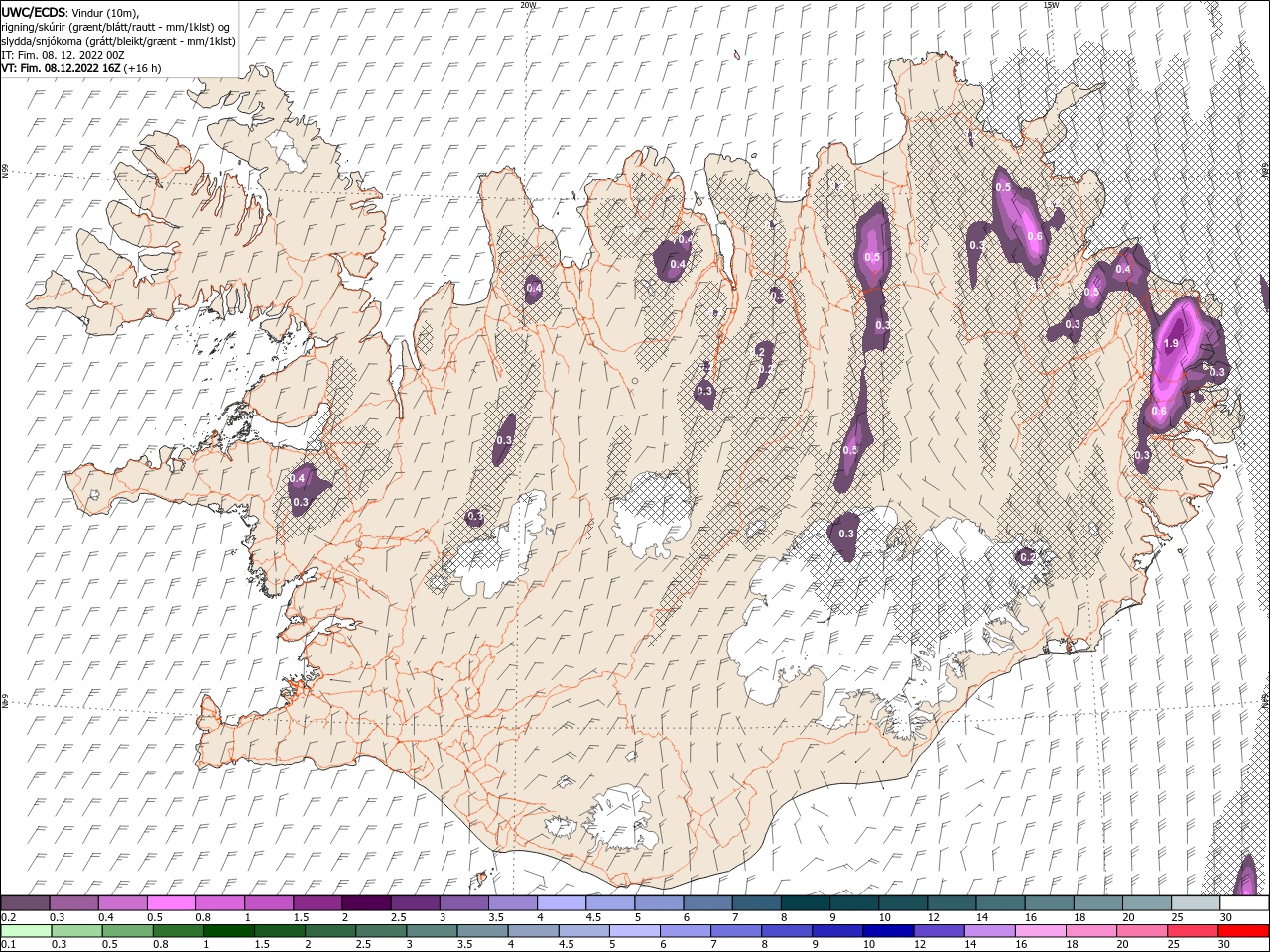Select top-row snow swatch between 0.2 and 0.3
Image resolution: width=1270 pixels, height=952 pixels.
[25, 903]
